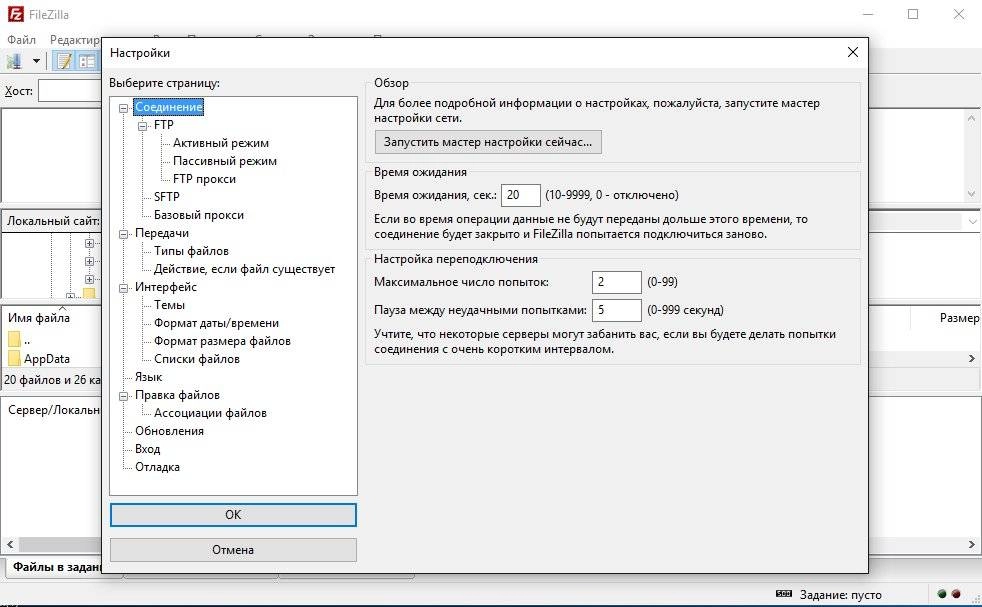982x607 pixels.
Task: Click the 'Задание: пусто' status text
Action: (840, 594)
